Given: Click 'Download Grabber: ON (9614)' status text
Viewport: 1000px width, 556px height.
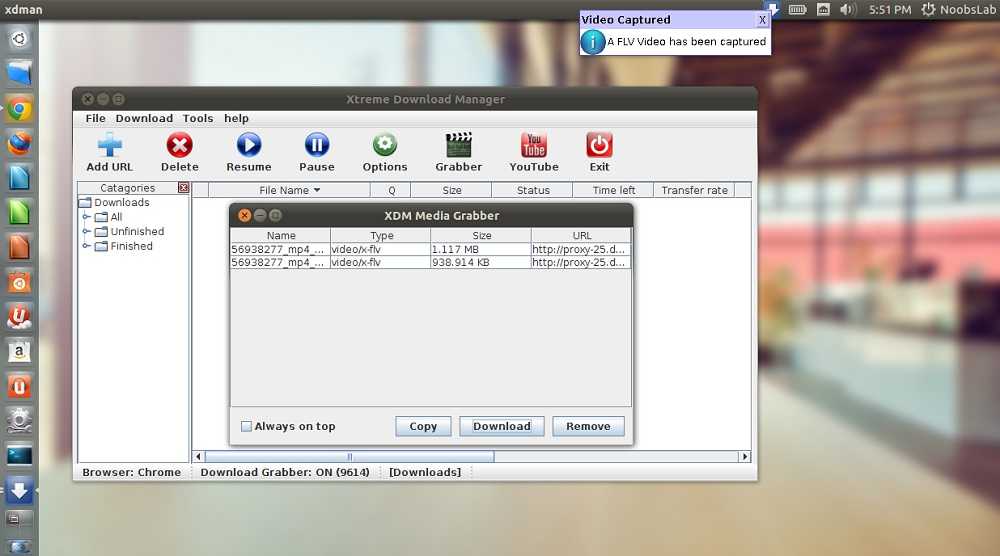Looking at the screenshot, I should (285, 472).
